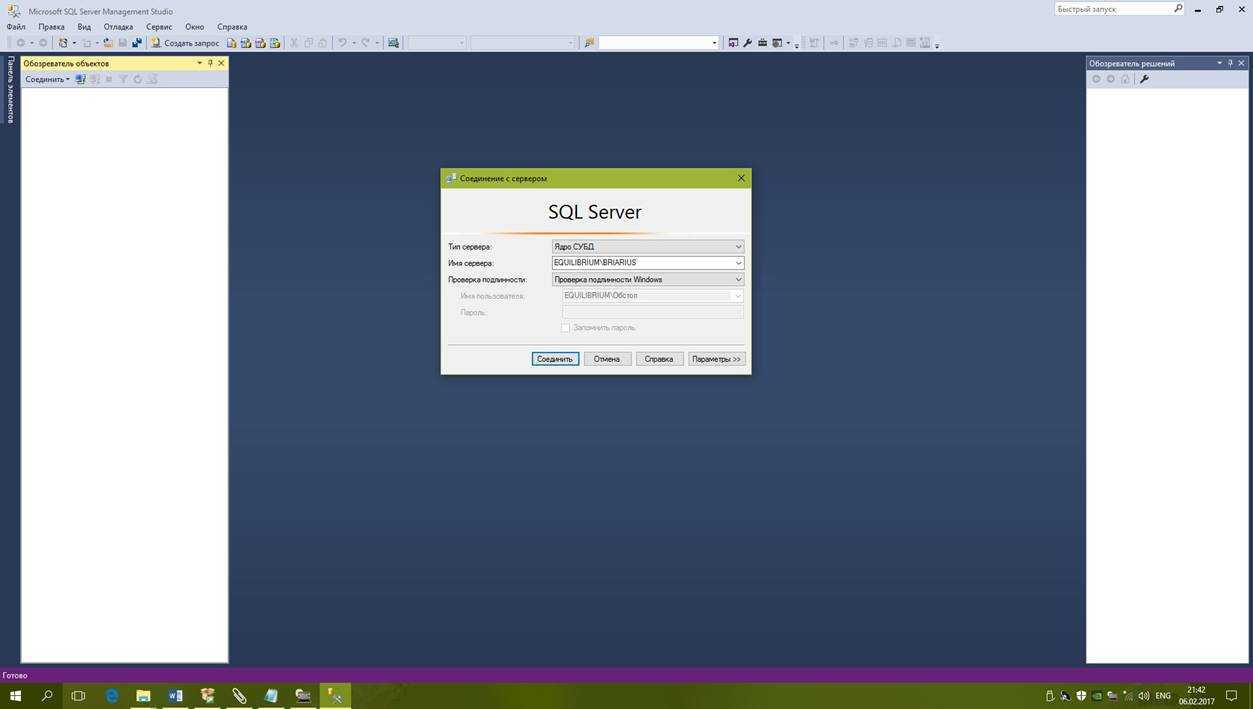Expand the Имя сервера dropdown list

pyautogui.click(x=738, y=263)
